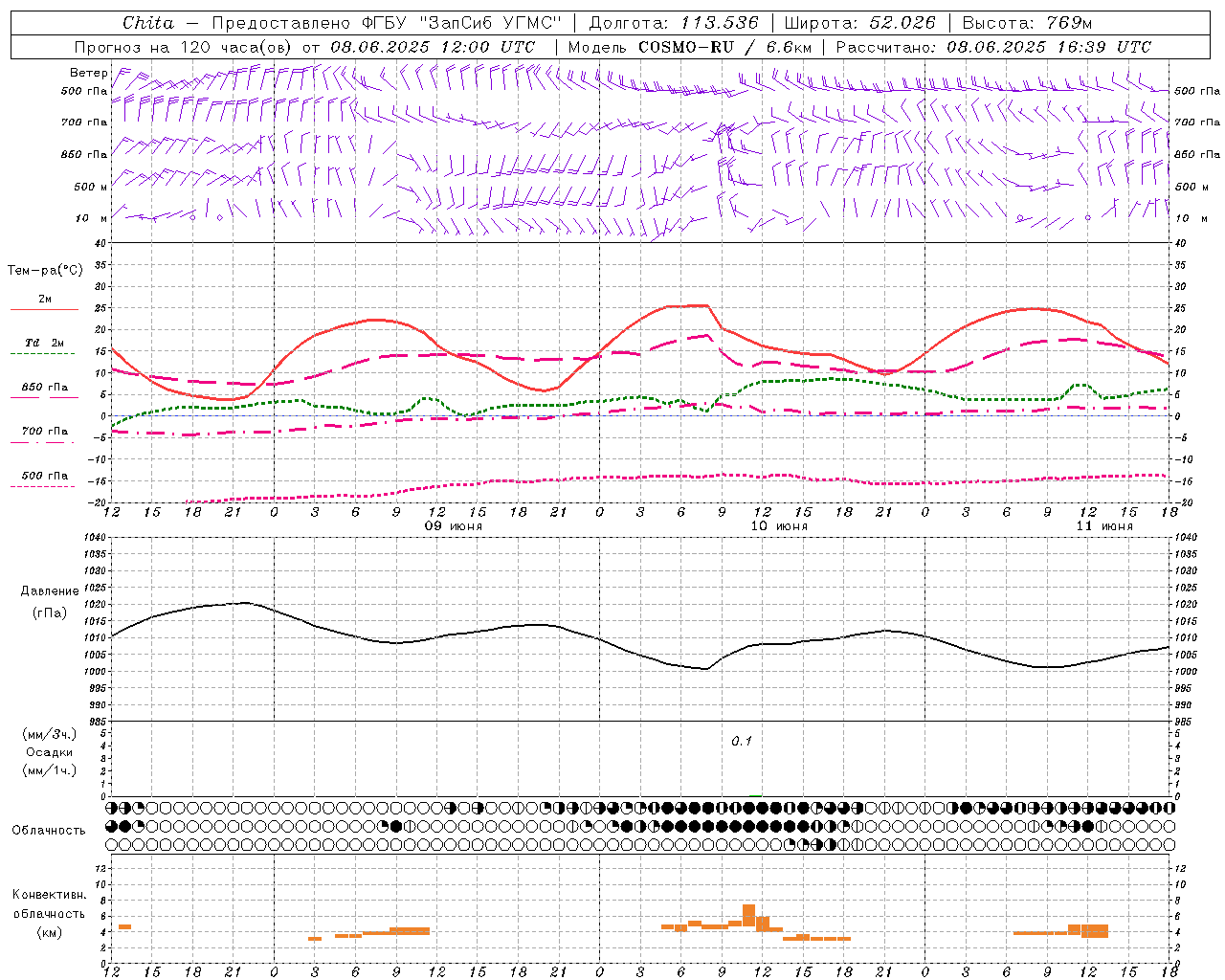Click the station name "Chita" in the header
The height and width of the screenshot is (980, 1225).
coord(148,23)
